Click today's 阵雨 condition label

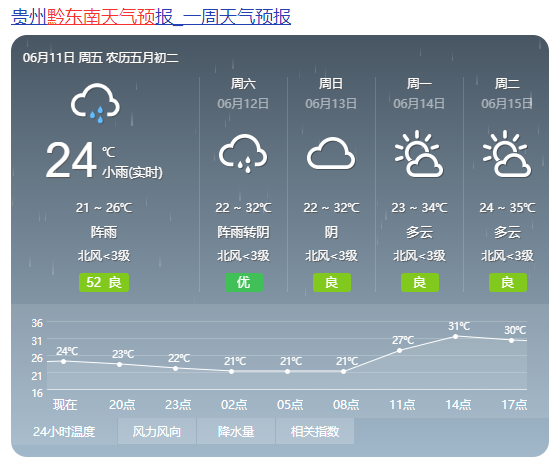(104, 232)
